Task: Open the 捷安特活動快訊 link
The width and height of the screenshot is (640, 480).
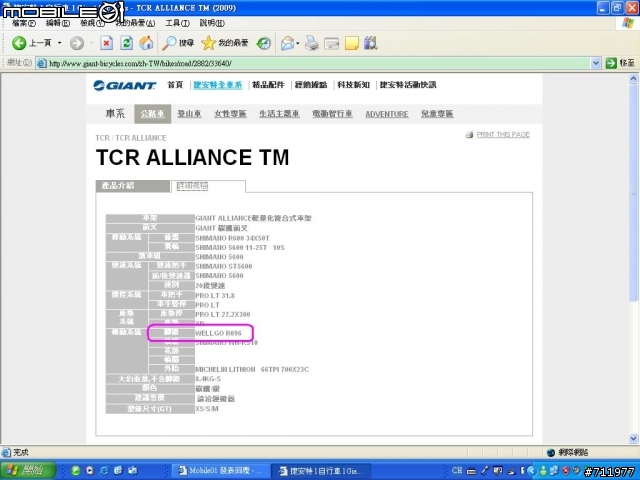Action: pos(408,85)
